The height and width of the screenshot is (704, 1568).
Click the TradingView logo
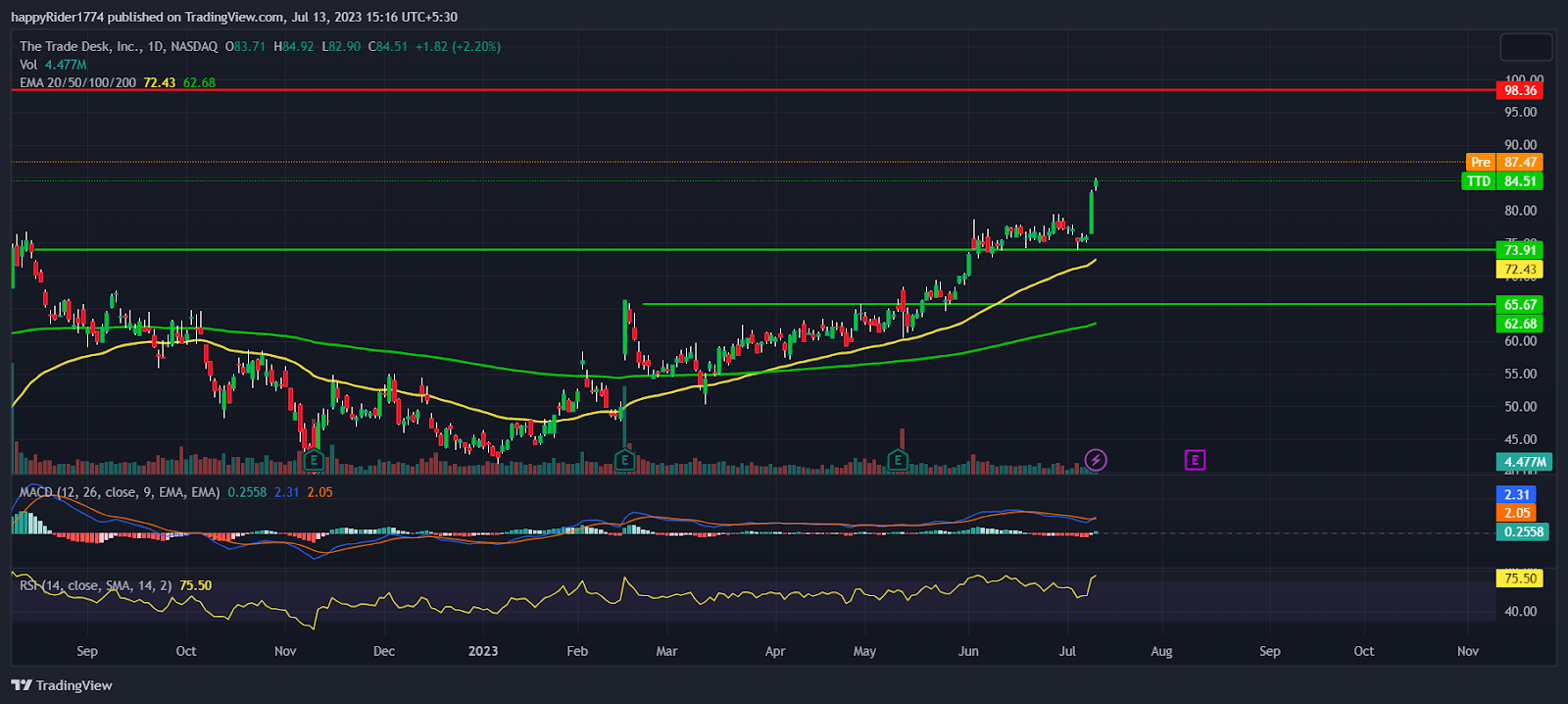(x=62, y=685)
